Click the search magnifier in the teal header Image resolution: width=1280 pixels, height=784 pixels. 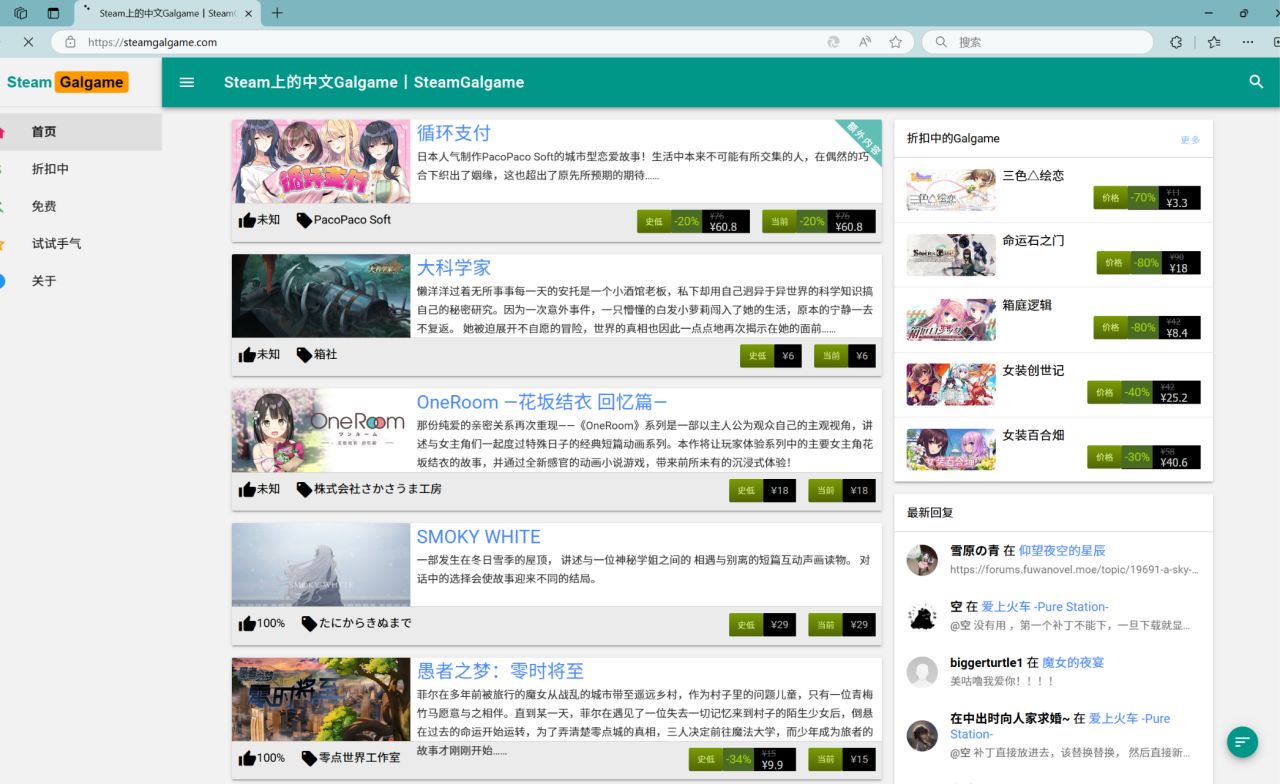(1256, 82)
